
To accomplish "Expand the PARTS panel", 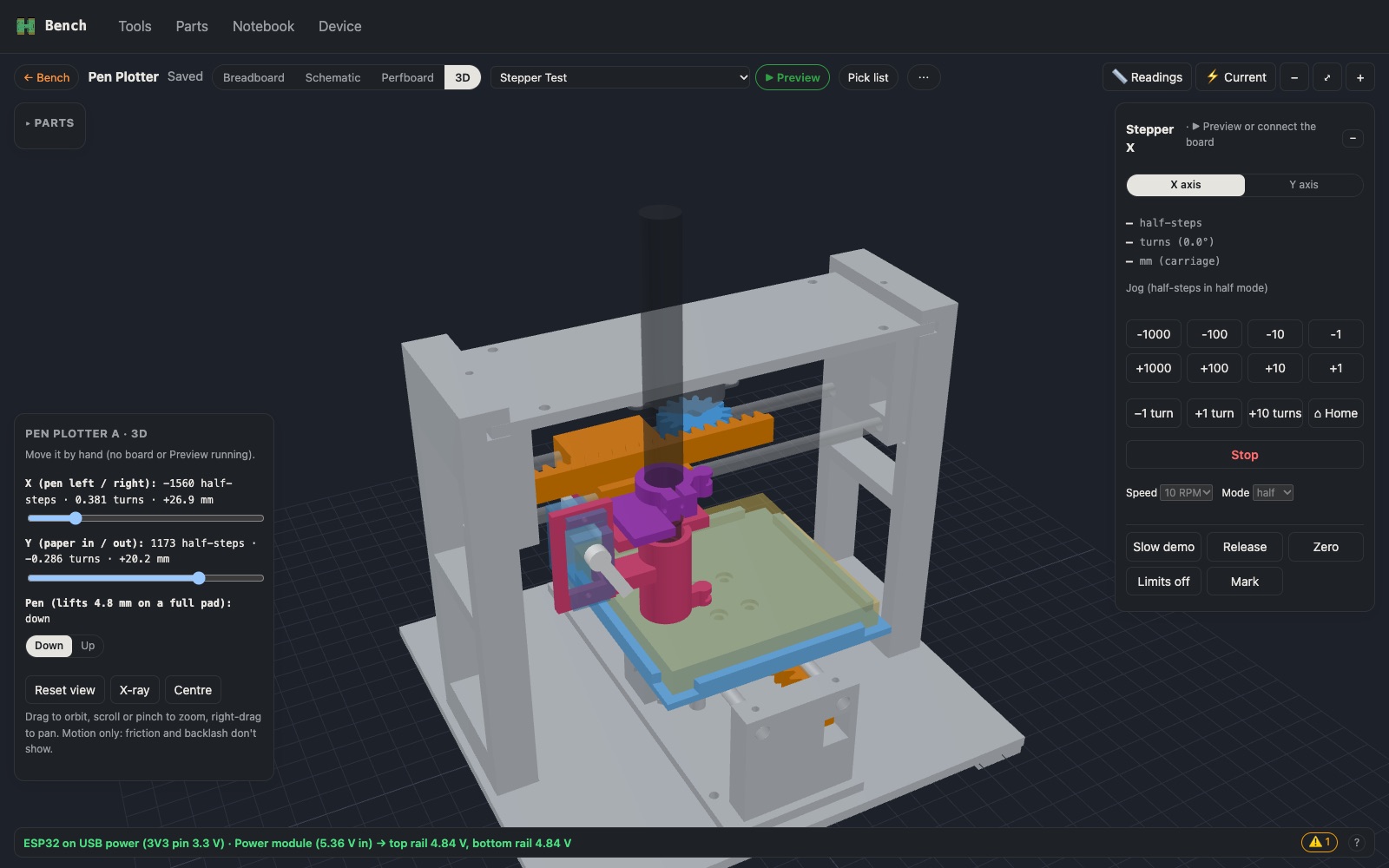I will click(x=49, y=123).
